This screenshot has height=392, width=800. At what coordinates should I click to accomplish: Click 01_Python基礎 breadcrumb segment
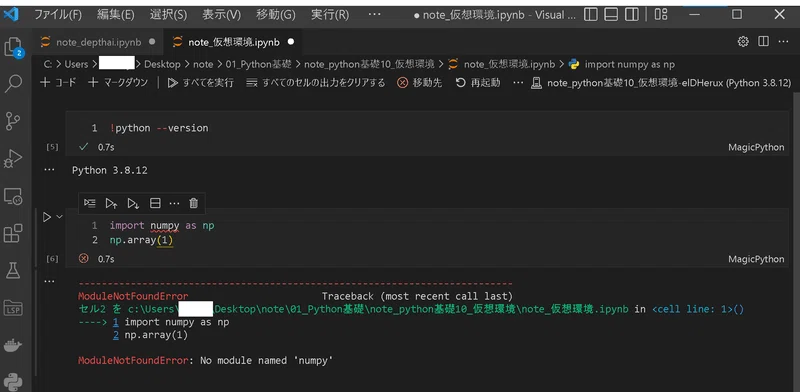tap(259, 64)
